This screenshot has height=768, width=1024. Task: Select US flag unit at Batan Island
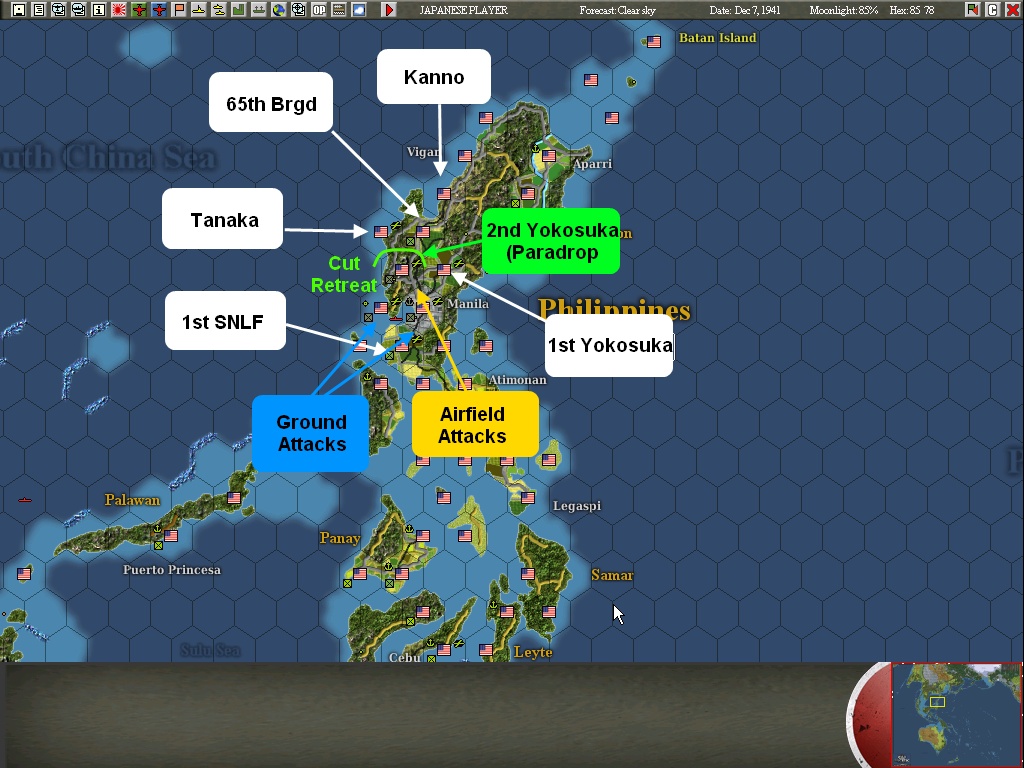tap(654, 42)
